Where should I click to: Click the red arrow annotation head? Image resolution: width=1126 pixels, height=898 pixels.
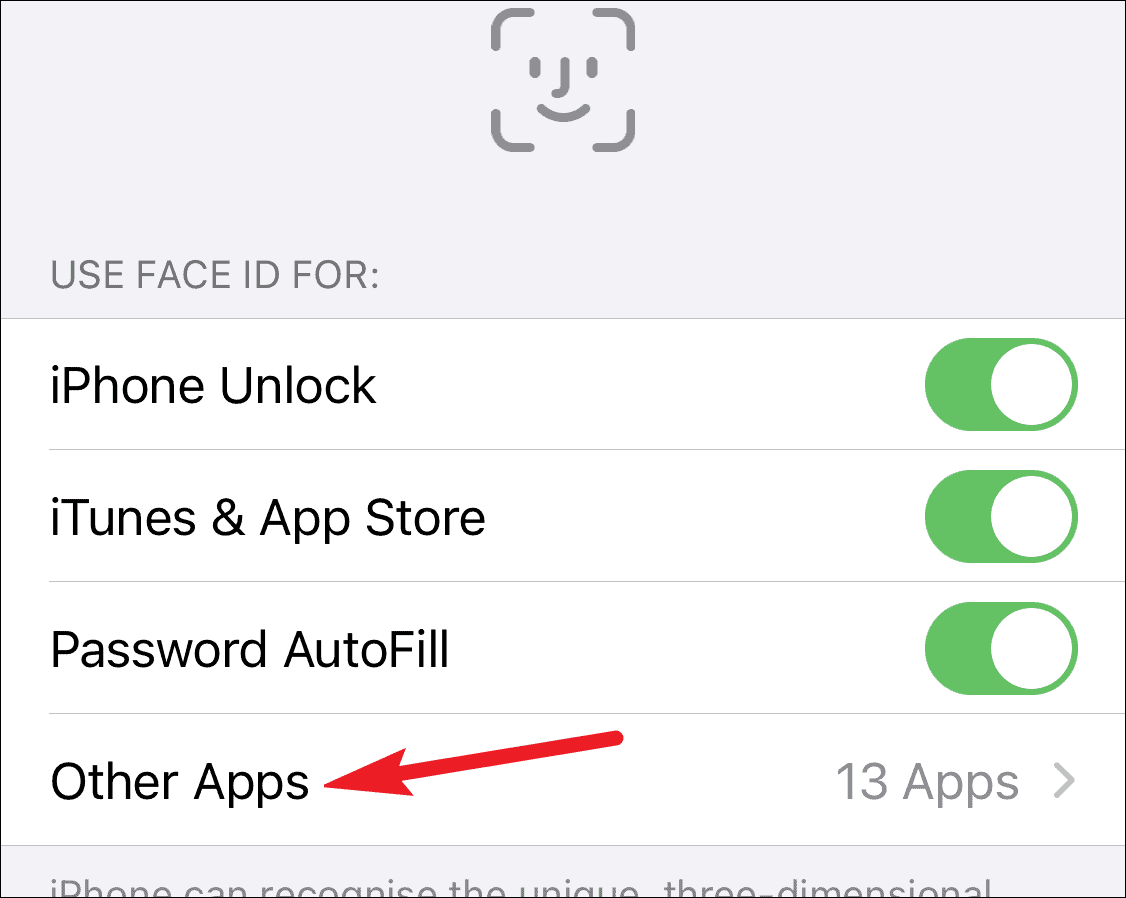coord(368,774)
